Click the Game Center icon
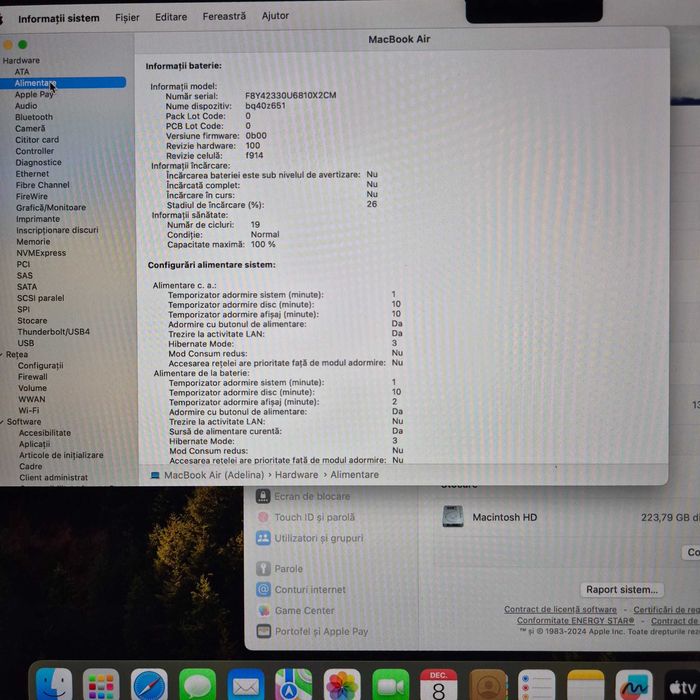Screen dimensions: 700x700 coord(263,610)
